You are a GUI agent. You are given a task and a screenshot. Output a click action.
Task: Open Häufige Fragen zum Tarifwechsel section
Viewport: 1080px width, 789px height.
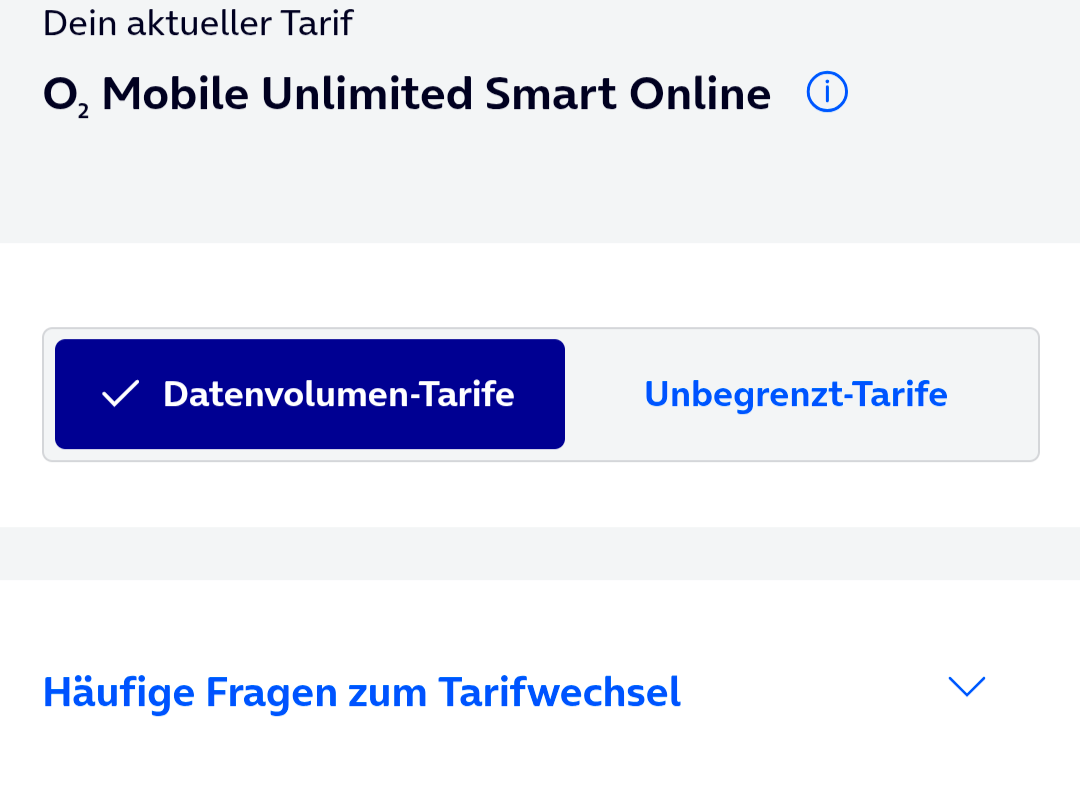tap(514, 692)
